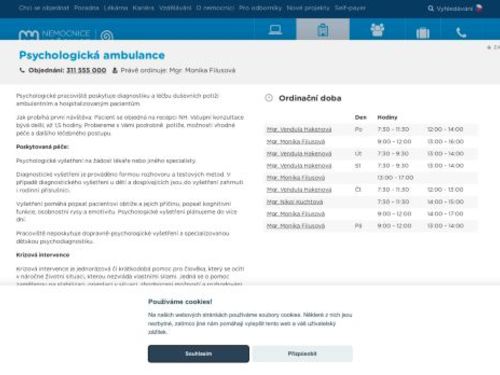Go to O nemocnici in top menu
The height and width of the screenshot is (375, 500).
coord(215,8)
